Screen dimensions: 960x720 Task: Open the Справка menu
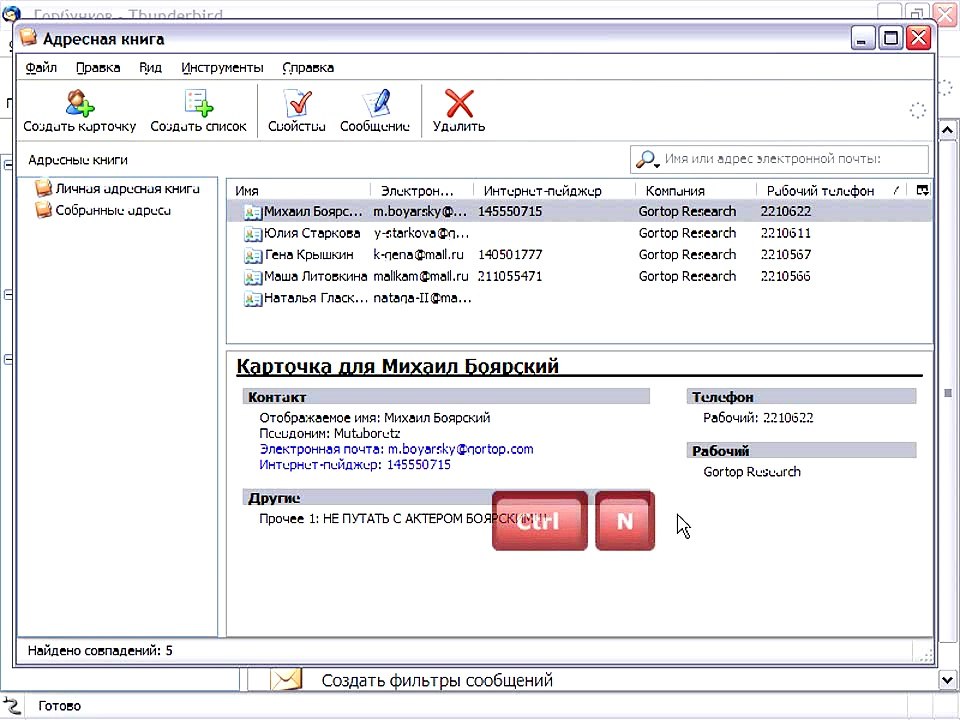308,68
